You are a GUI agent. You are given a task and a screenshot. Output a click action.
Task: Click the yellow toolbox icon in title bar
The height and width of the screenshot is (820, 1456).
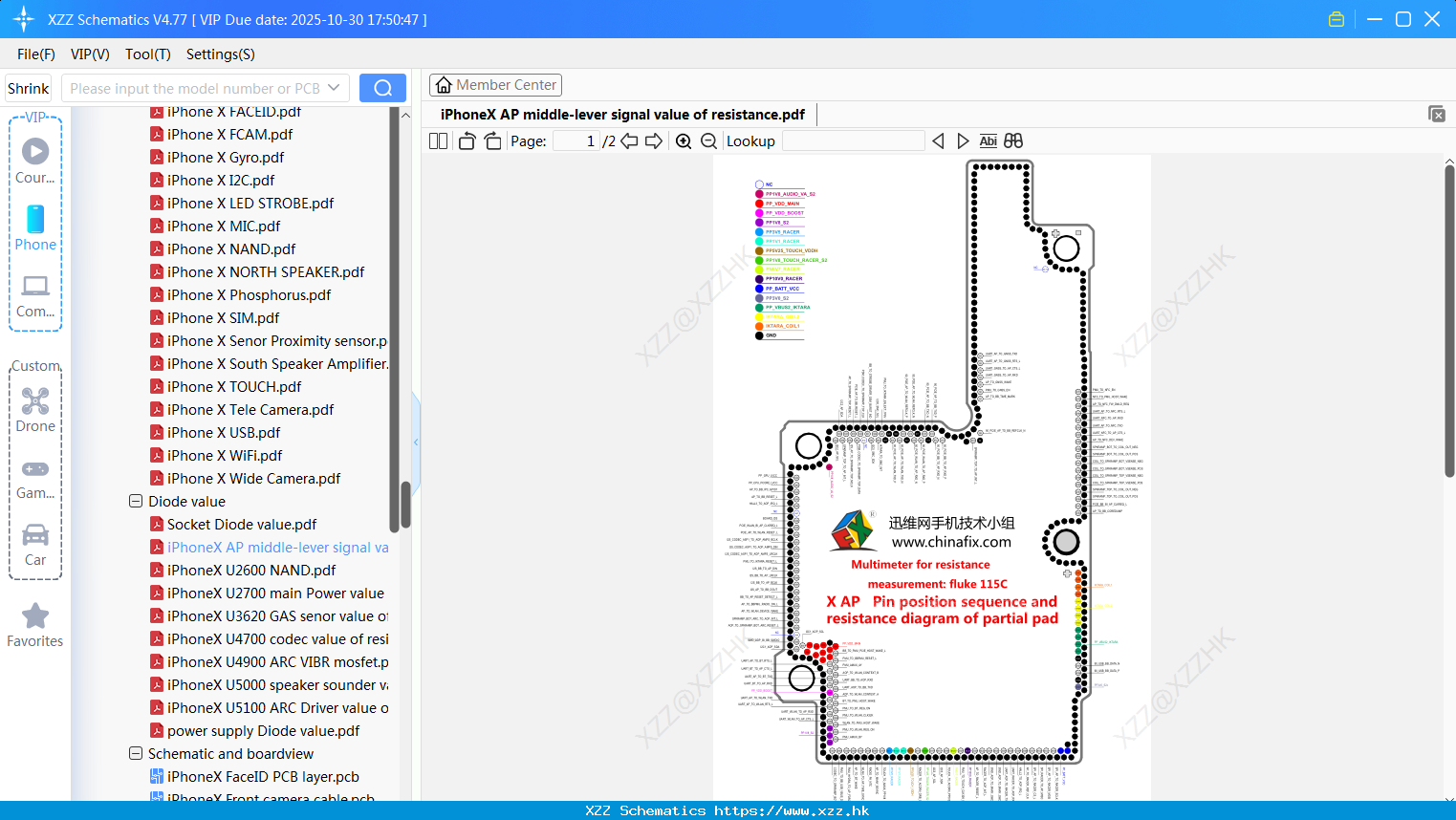[1336, 19]
